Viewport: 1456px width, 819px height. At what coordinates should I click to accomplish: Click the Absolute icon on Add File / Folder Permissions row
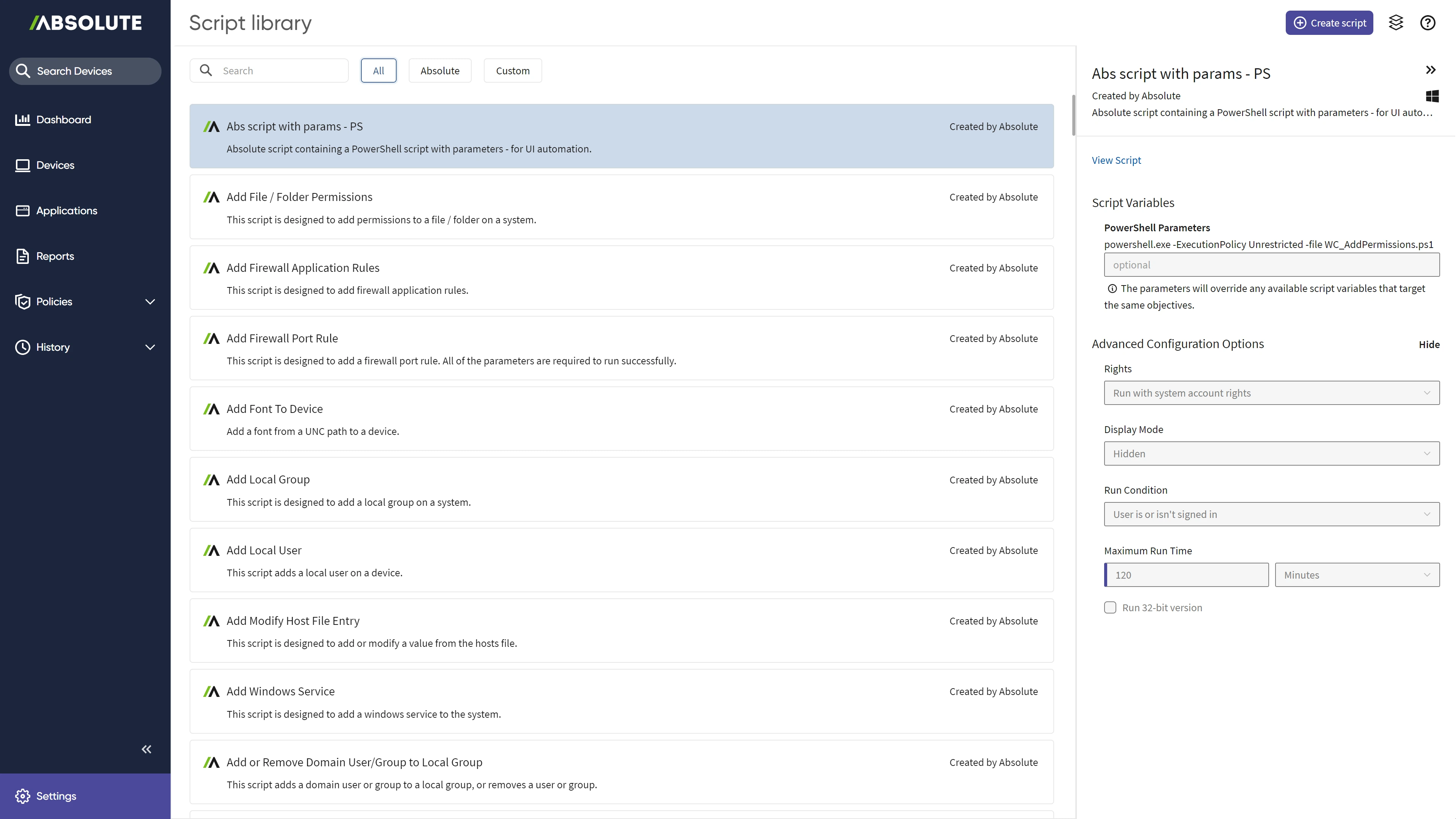(212, 197)
